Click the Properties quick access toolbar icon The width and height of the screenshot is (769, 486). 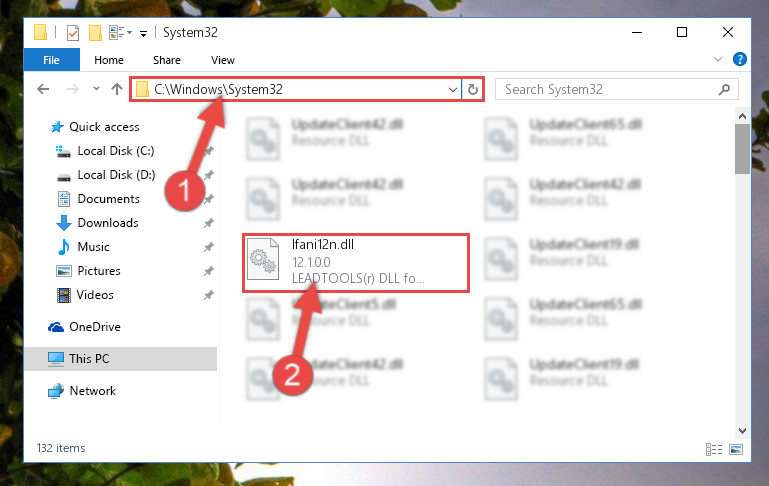coord(73,33)
